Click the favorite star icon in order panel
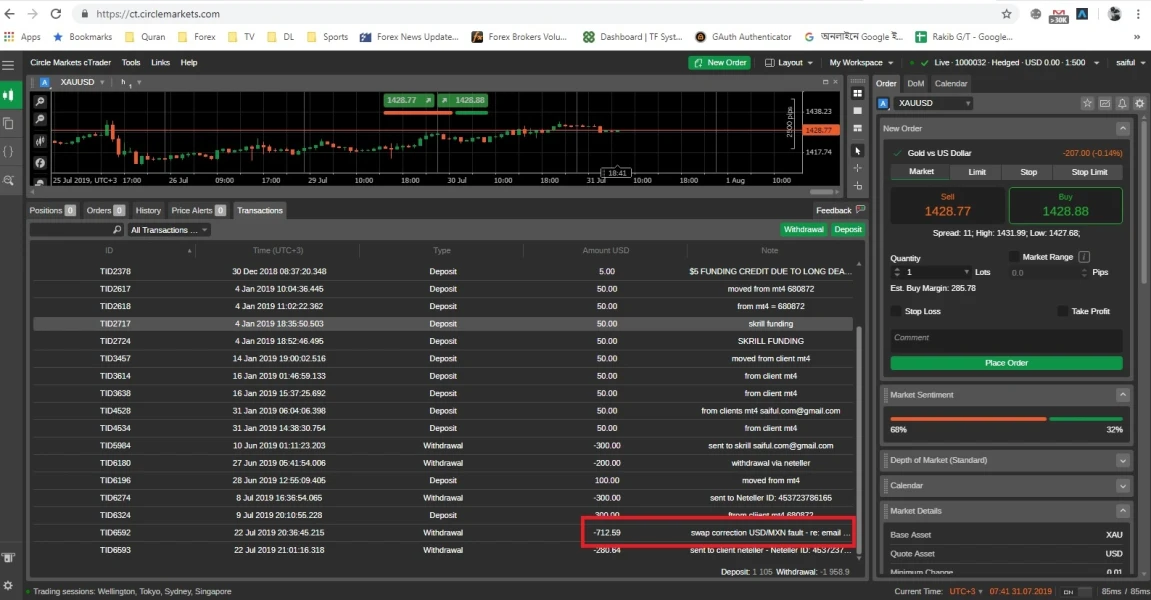The height and width of the screenshot is (600, 1151). click(1087, 103)
